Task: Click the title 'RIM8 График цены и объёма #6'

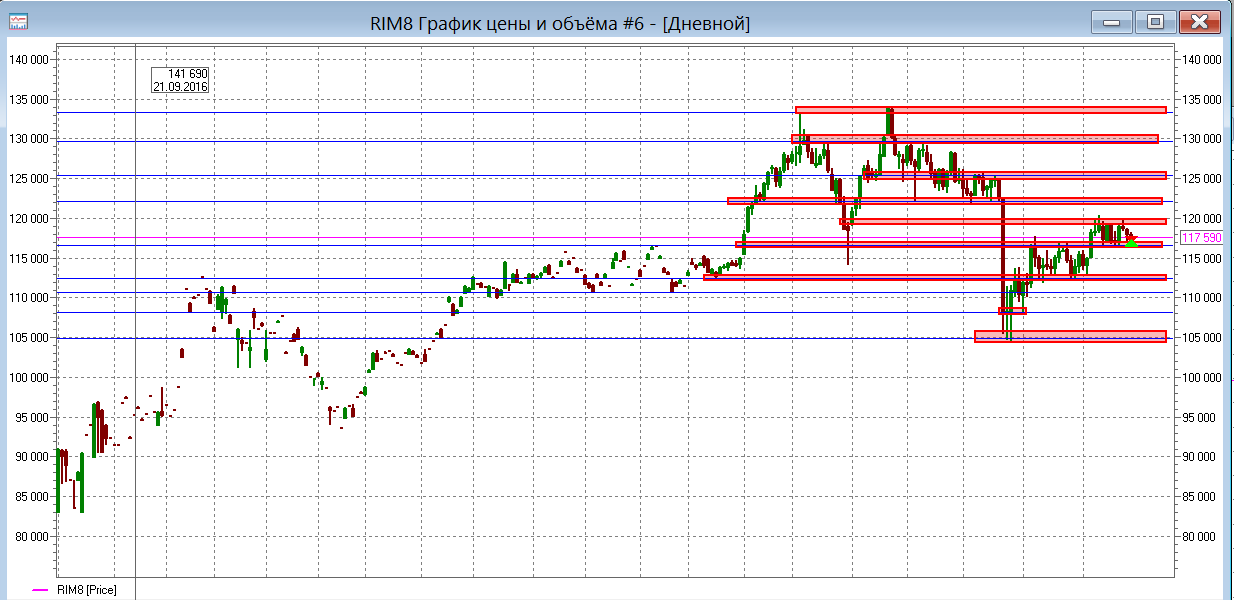Action: pos(511,22)
